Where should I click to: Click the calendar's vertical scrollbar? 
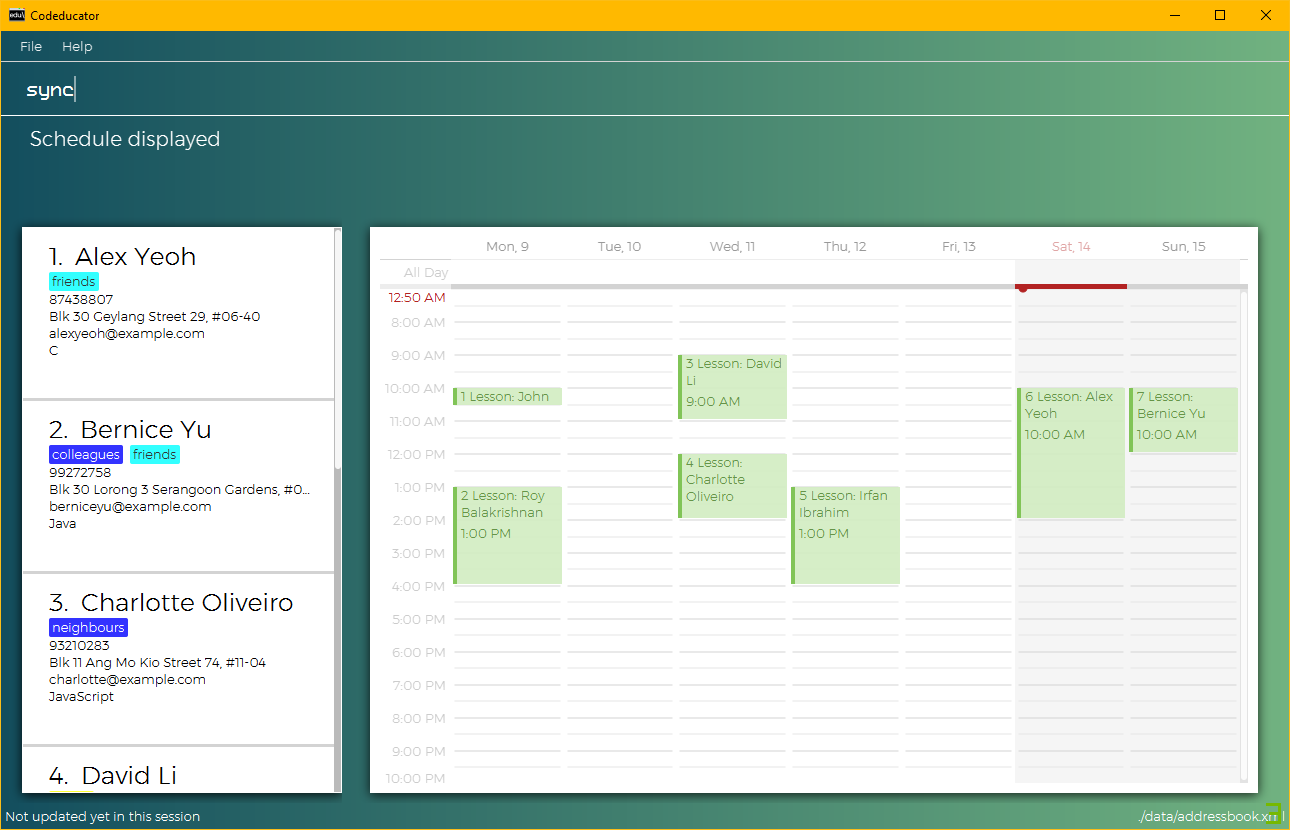[1244, 536]
